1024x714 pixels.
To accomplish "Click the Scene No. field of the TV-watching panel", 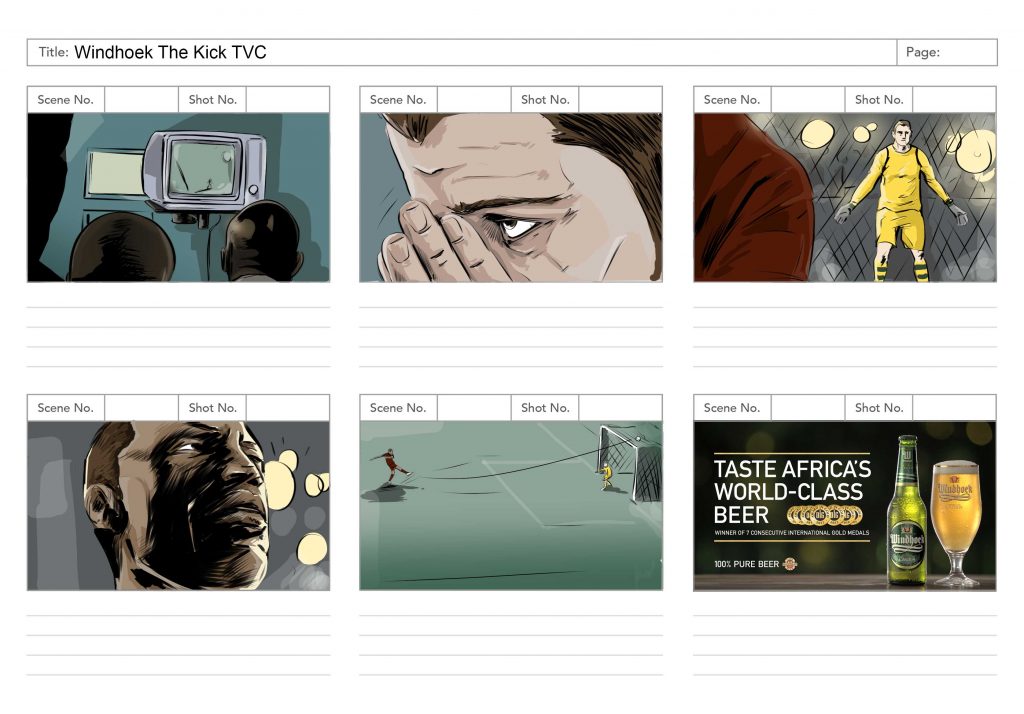I will [141, 100].
